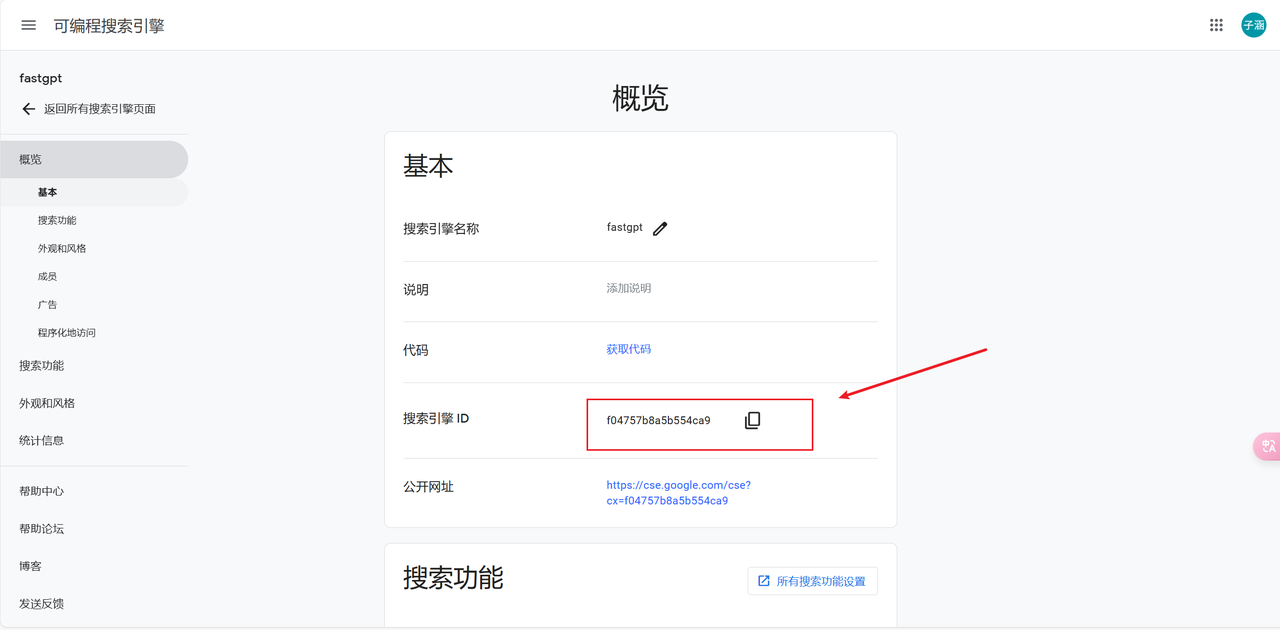
Task: Edit search engine name with pencil icon
Action: pos(660,229)
